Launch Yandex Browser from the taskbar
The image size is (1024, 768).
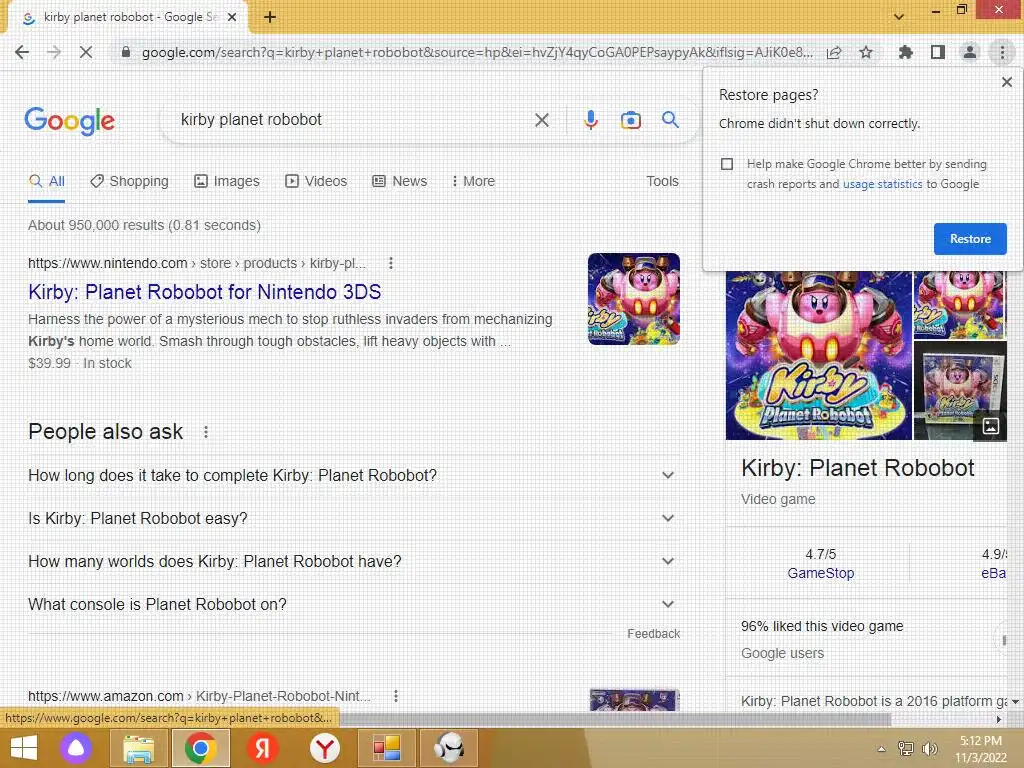pyautogui.click(x=325, y=748)
